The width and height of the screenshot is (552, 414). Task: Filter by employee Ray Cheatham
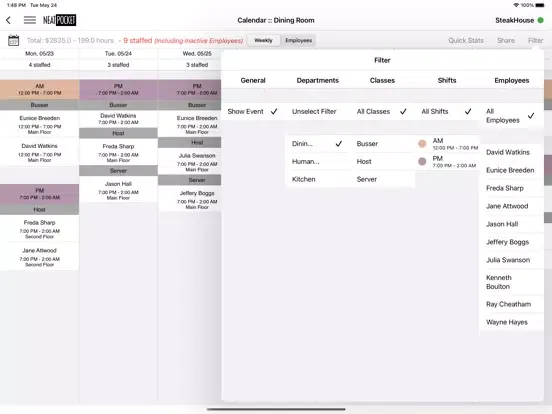[512, 304]
